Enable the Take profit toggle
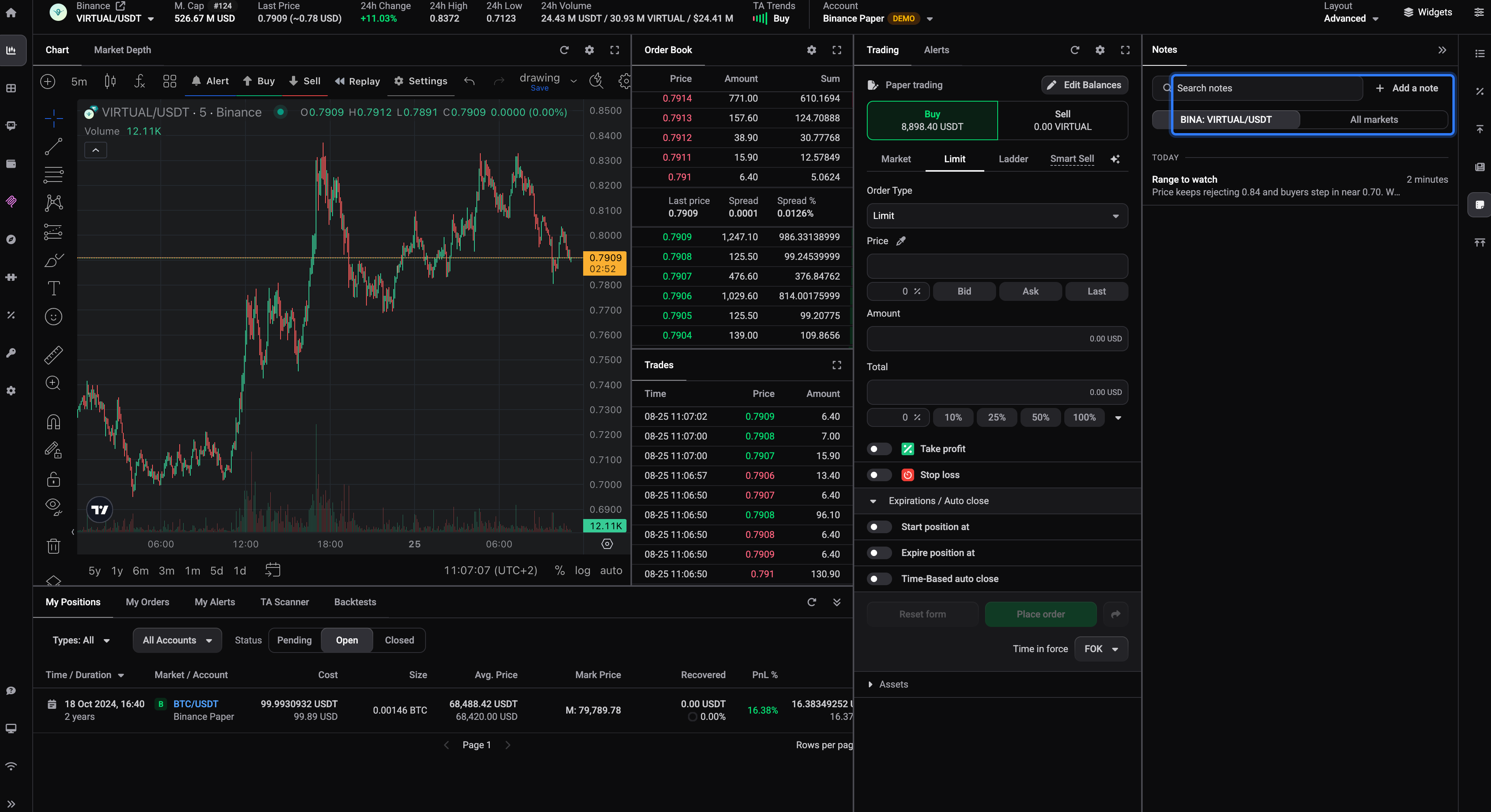This screenshot has height=812, width=1491. [879, 449]
